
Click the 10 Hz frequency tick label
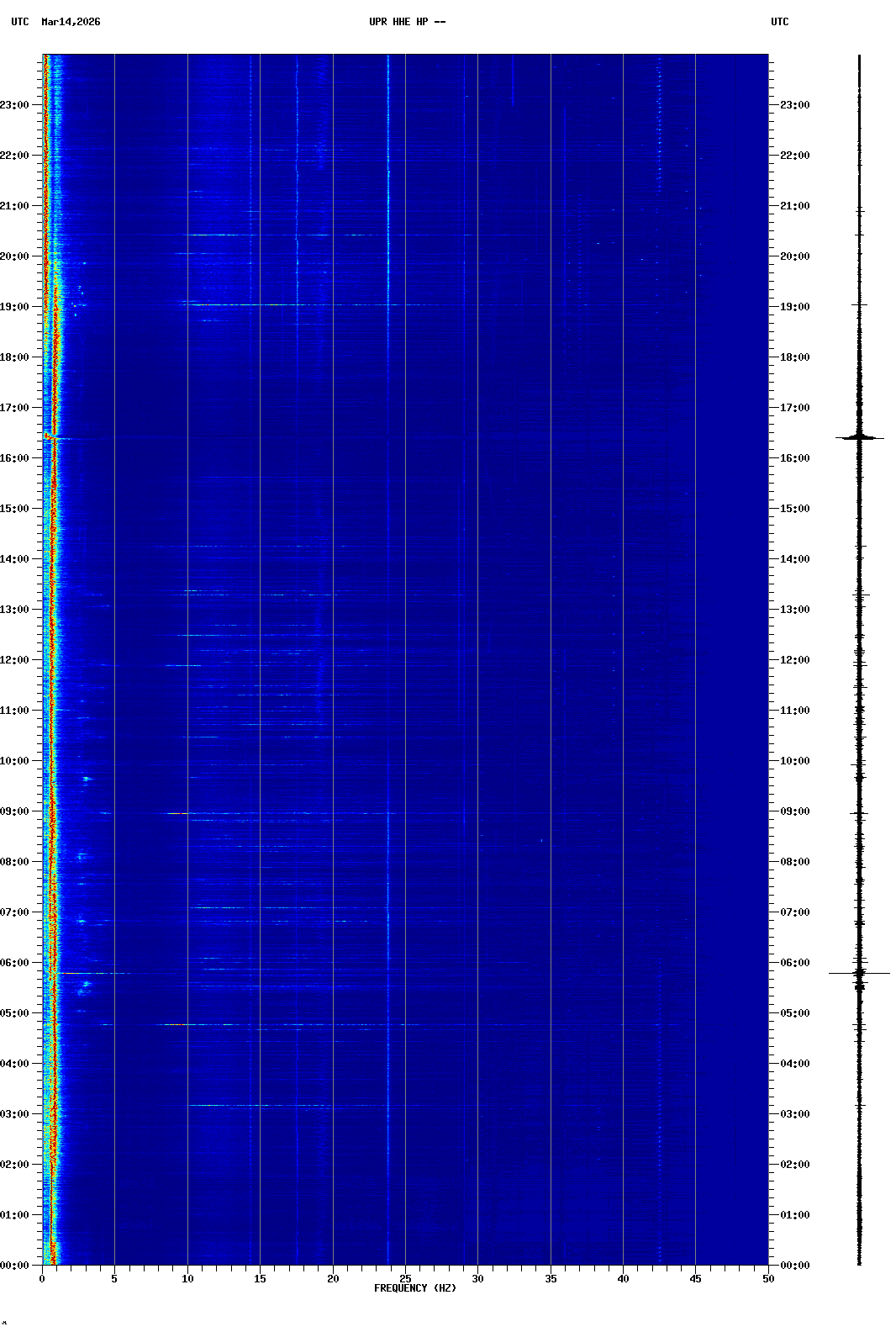pos(187,1279)
